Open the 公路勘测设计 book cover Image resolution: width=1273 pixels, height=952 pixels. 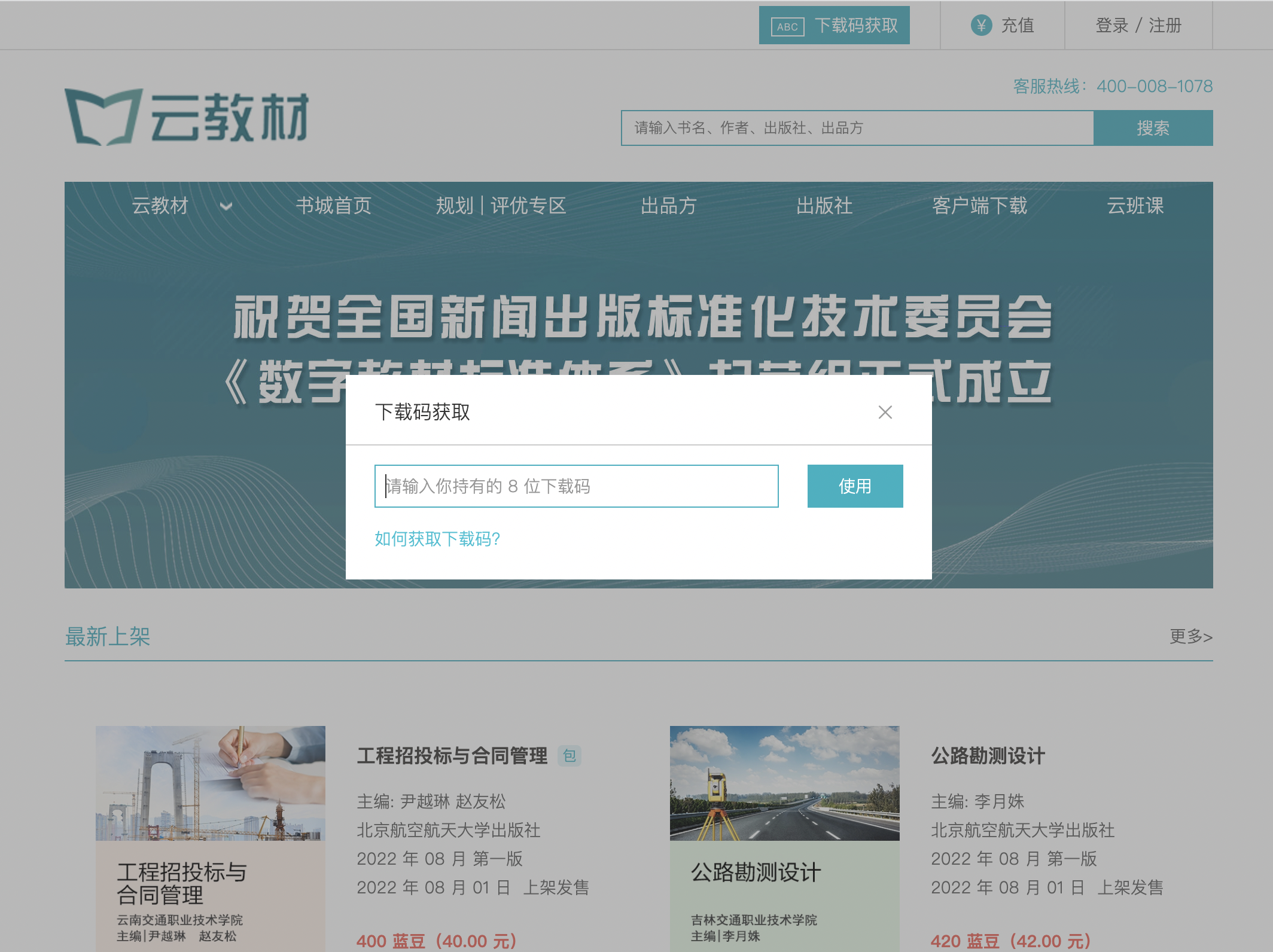785,838
